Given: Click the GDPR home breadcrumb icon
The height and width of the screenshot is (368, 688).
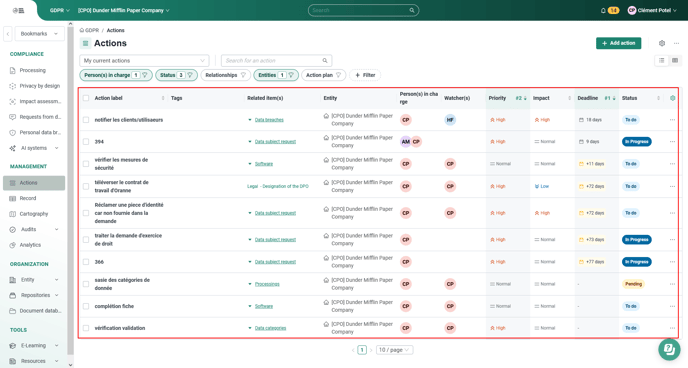Looking at the screenshot, I should (82, 30).
